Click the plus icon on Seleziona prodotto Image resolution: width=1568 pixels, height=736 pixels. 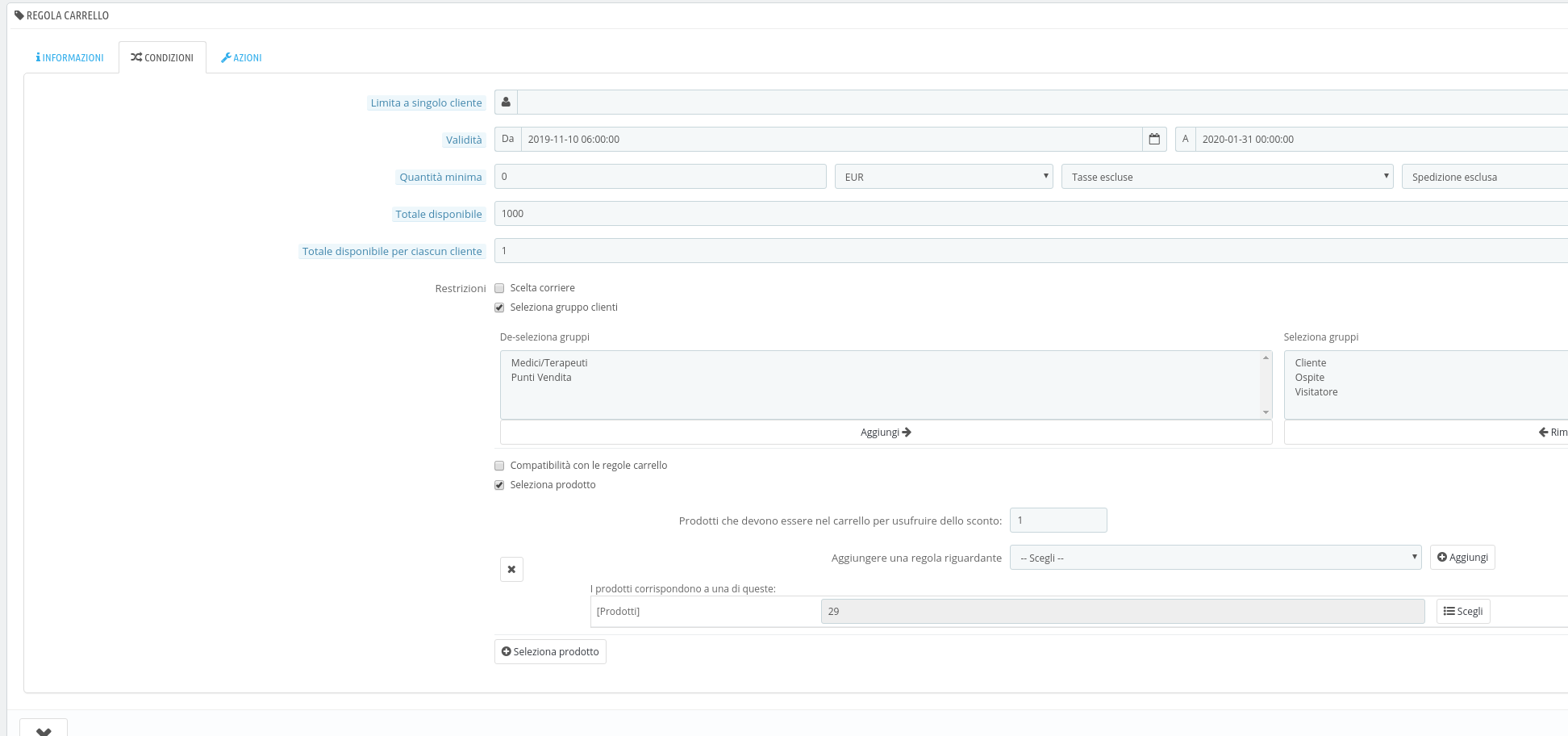[x=507, y=651]
